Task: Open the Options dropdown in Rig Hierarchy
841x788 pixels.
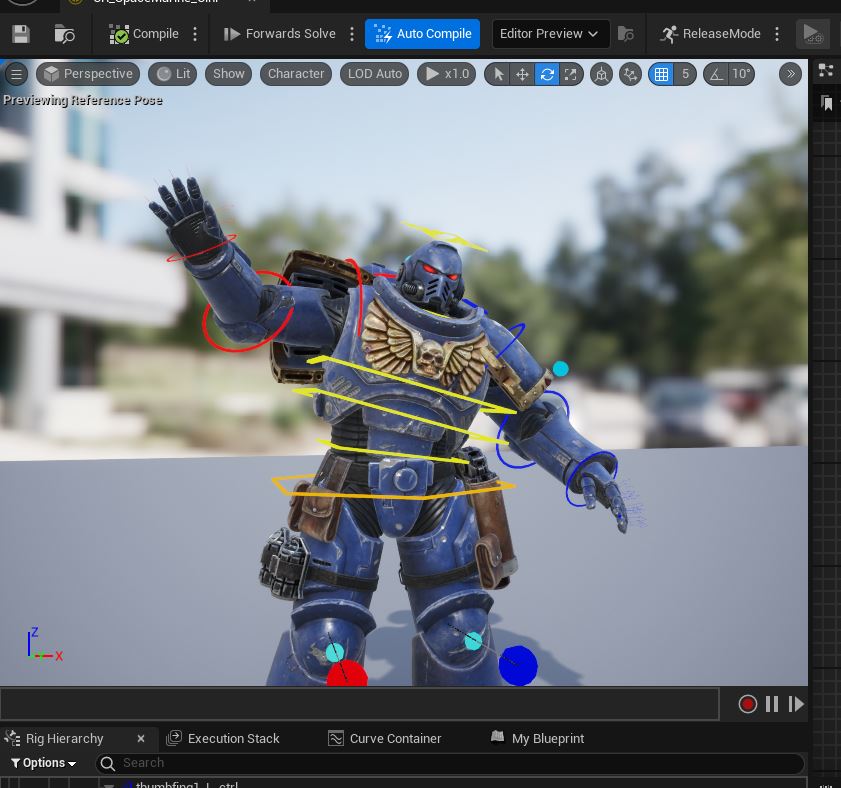Action: (44, 763)
